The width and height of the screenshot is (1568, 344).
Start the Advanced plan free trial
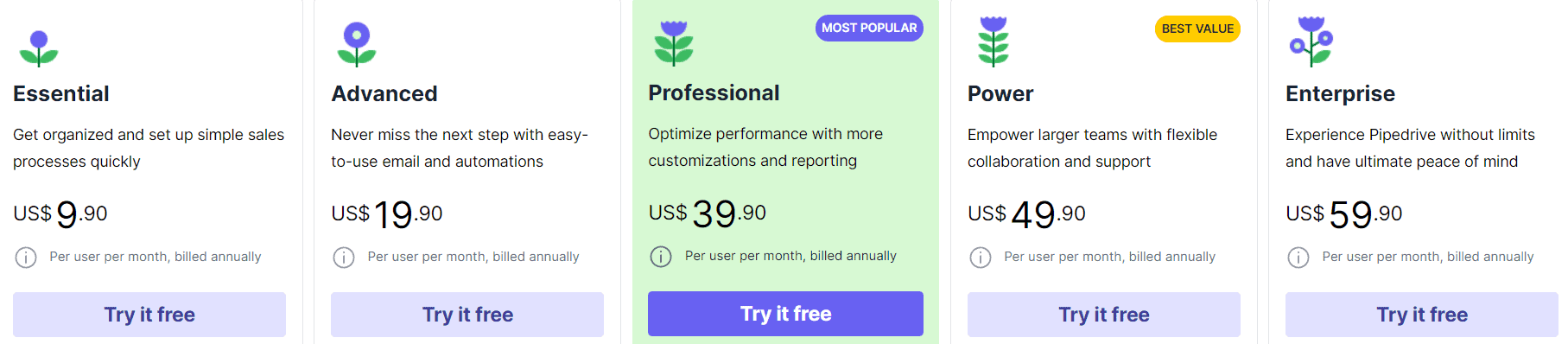tap(467, 315)
